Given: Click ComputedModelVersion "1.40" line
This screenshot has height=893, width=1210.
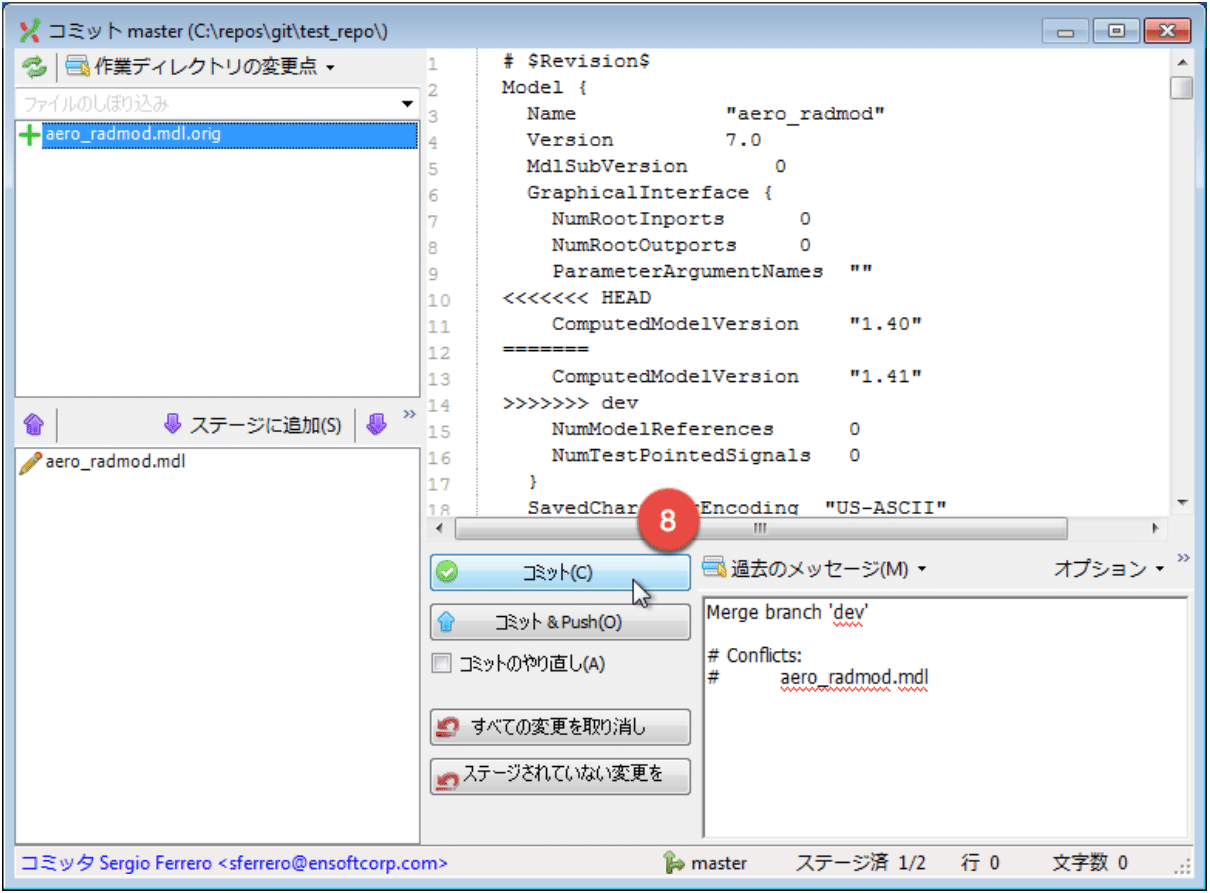Looking at the screenshot, I should (x=736, y=324).
